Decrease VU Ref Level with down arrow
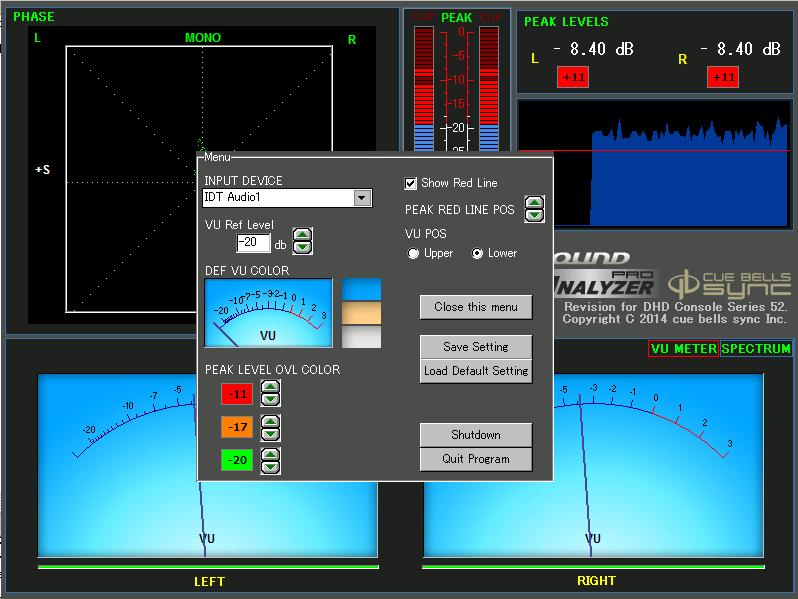Image resolution: width=798 pixels, height=599 pixels. (x=302, y=247)
